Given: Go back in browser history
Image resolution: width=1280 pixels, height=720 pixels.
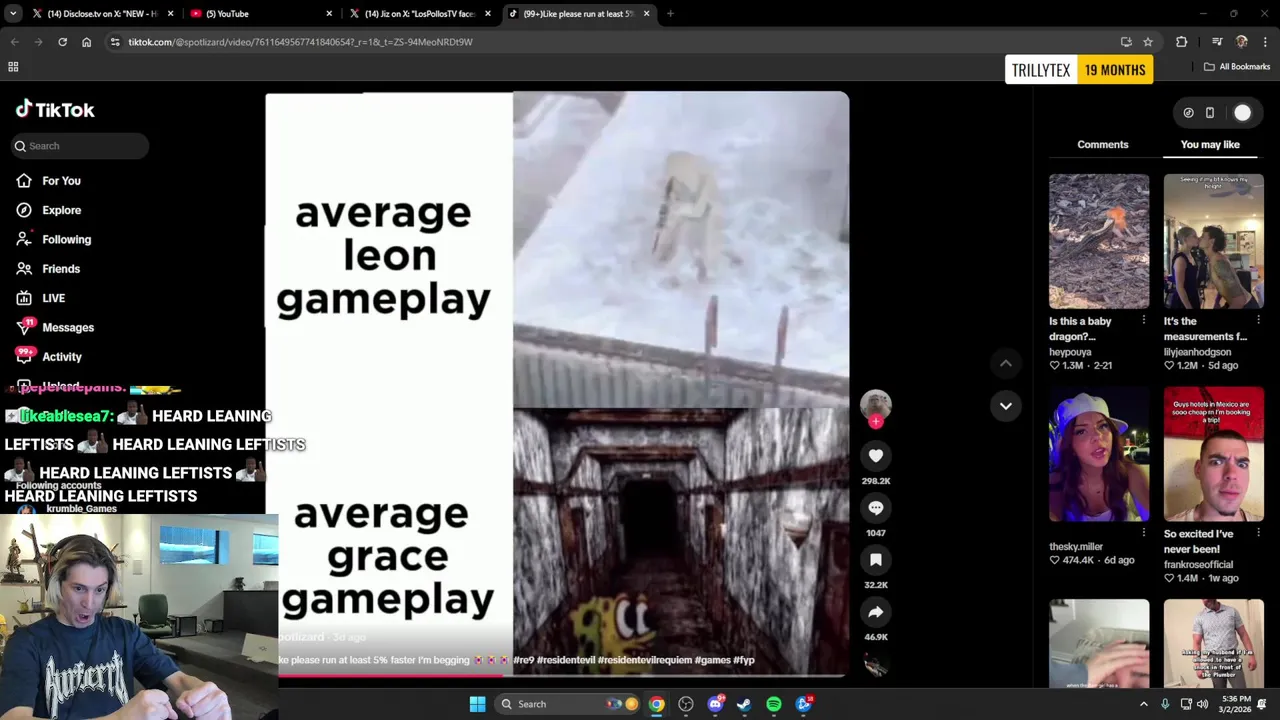Looking at the screenshot, I should point(14,42).
